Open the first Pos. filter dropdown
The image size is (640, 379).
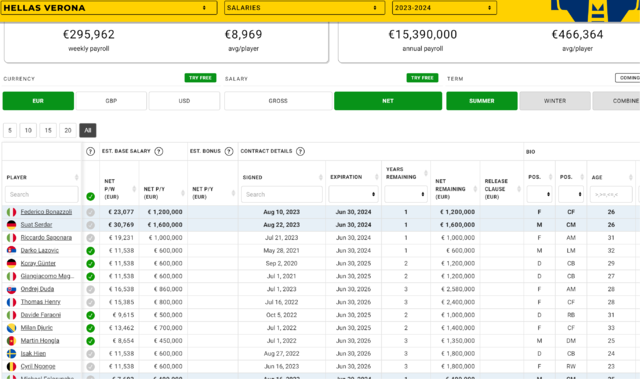[539, 194]
